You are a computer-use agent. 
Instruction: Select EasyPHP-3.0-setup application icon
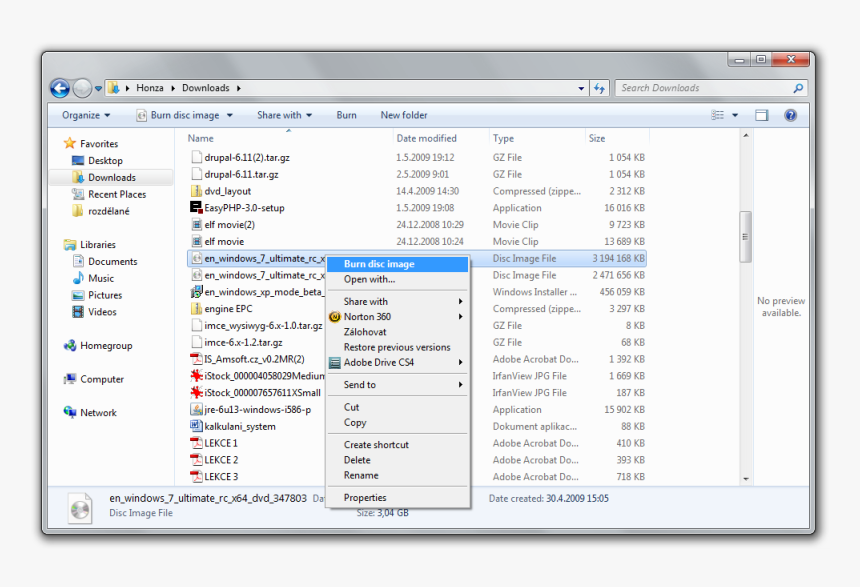point(196,207)
